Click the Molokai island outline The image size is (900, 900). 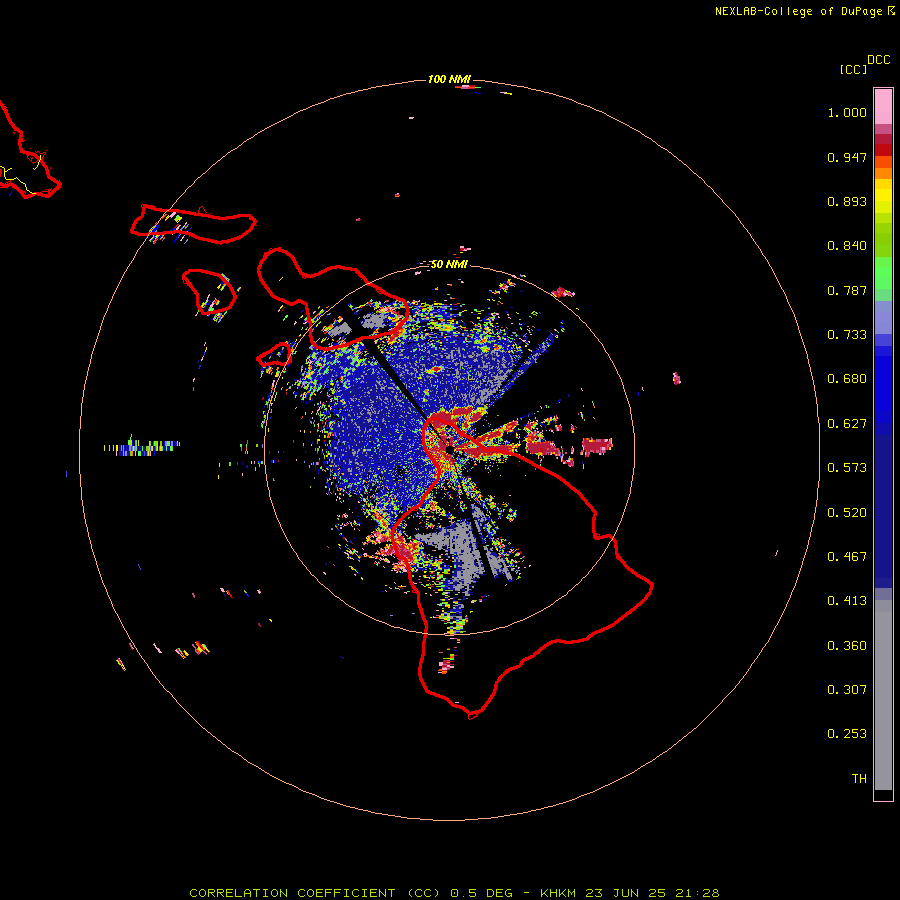pos(193,224)
